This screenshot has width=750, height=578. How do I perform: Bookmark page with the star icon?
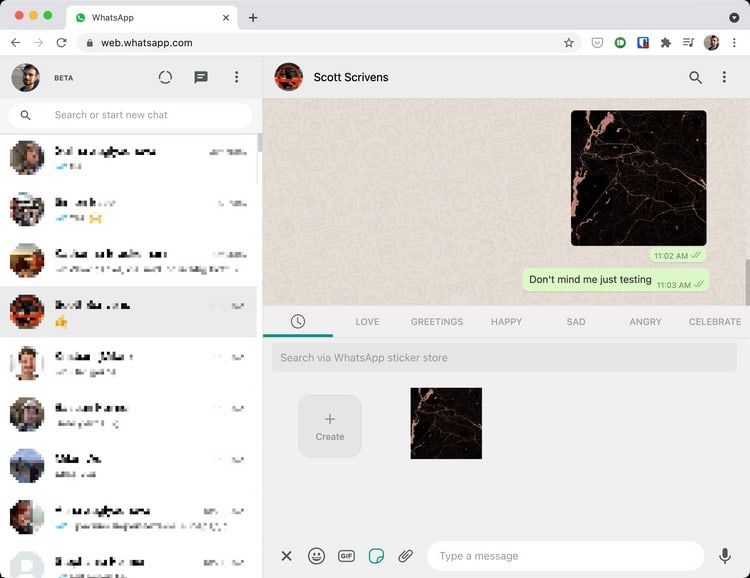(x=569, y=43)
